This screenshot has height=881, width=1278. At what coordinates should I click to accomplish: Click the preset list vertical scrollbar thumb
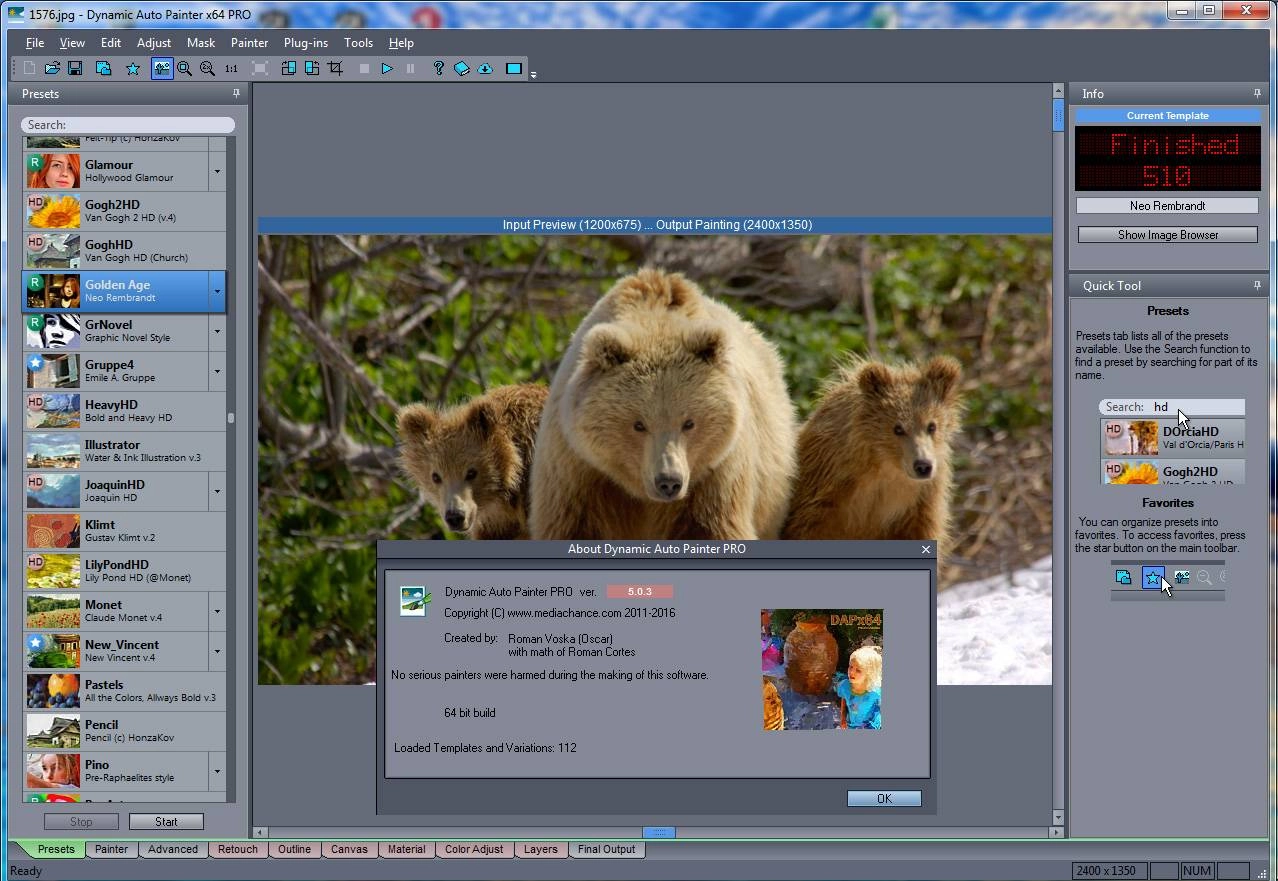(231, 418)
